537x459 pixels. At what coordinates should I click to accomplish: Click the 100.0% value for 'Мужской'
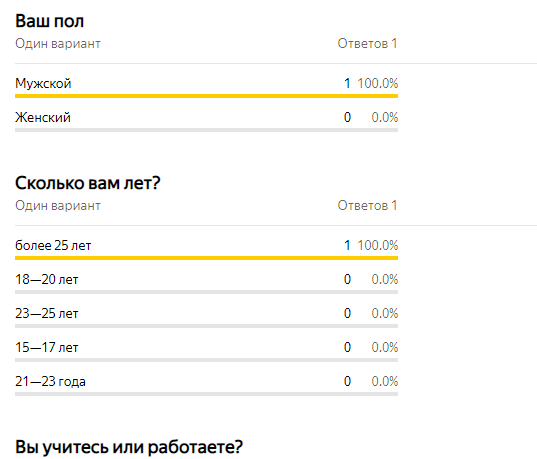point(378,83)
